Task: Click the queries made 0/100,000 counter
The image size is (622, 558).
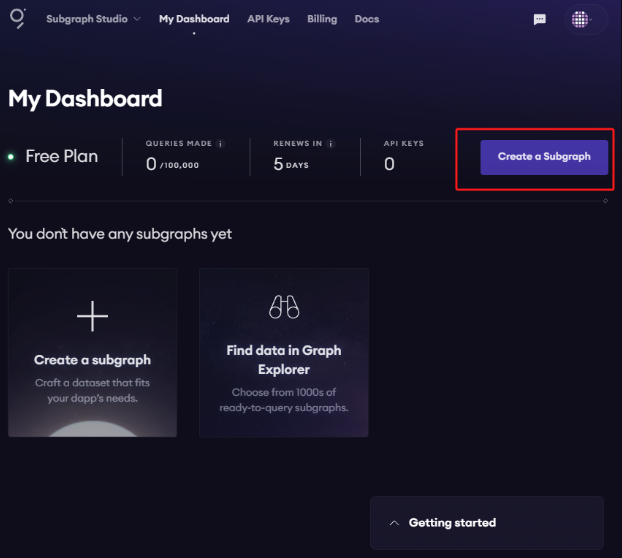Action: tap(173, 164)
